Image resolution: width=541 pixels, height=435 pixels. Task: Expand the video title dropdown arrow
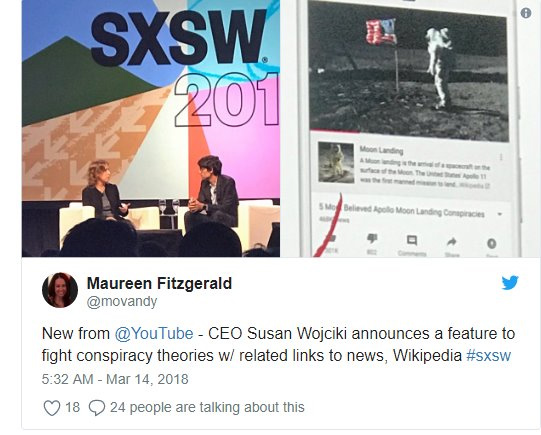point(500,214)
